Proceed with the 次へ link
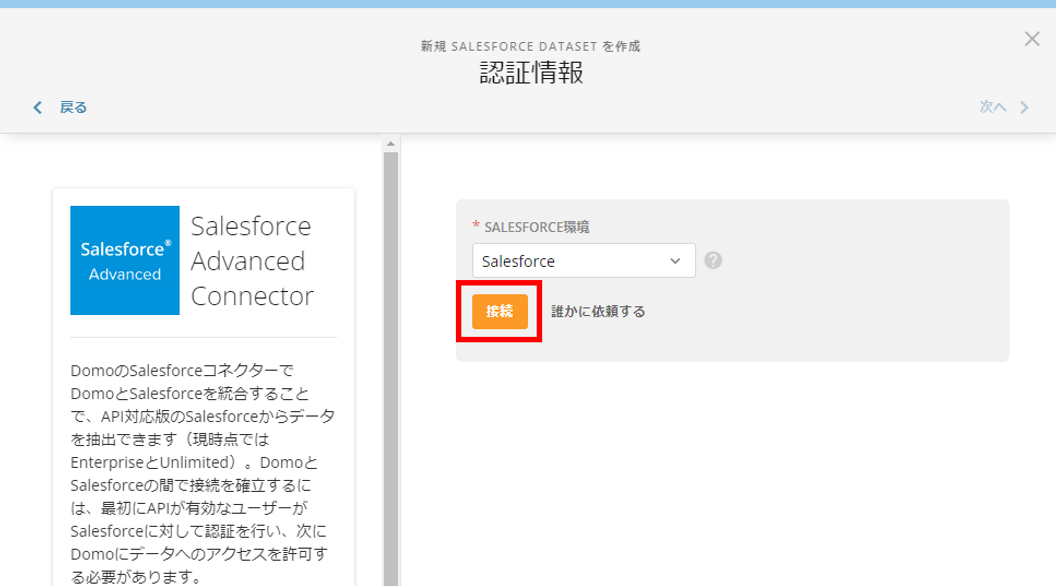 (x=993, y=107)
